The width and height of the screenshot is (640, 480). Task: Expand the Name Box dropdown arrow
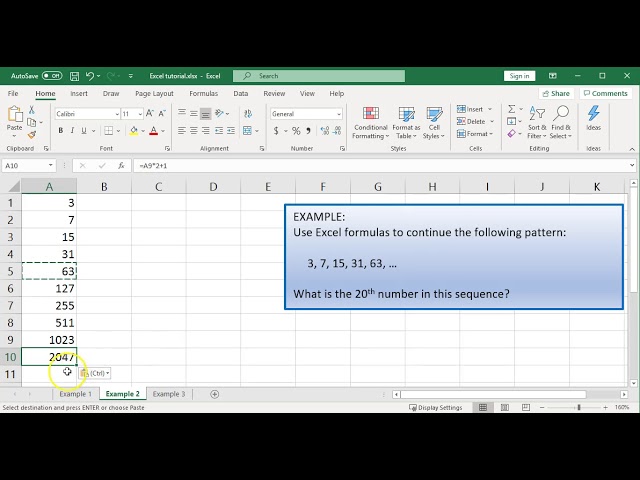(x=51, y=165)
